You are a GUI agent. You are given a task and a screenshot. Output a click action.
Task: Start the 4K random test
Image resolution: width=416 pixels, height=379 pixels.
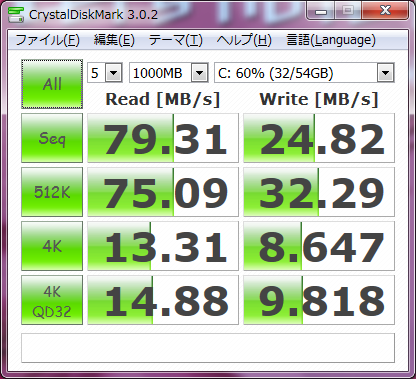point(52,246)
